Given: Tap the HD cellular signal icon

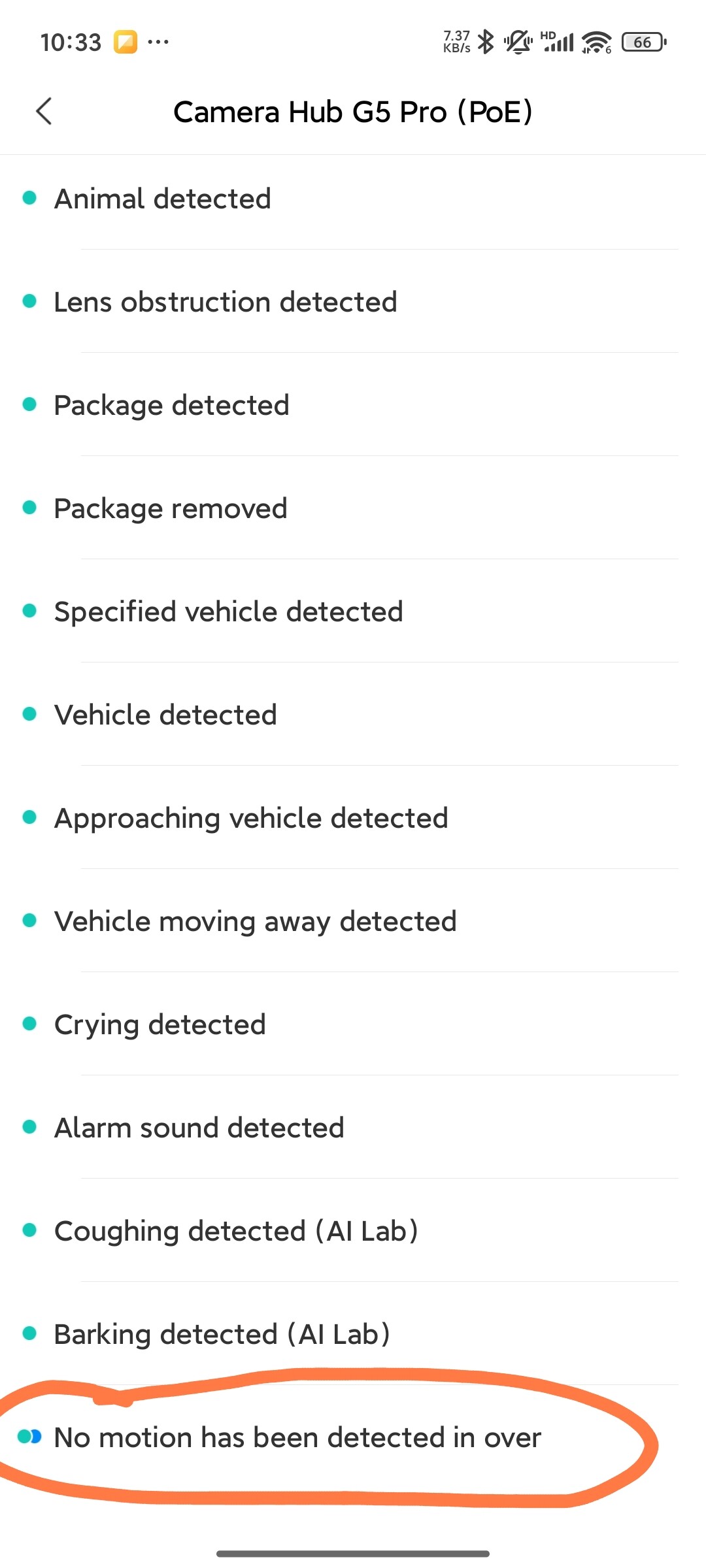Looking at the screenshot, I should [x=558, y=42].
